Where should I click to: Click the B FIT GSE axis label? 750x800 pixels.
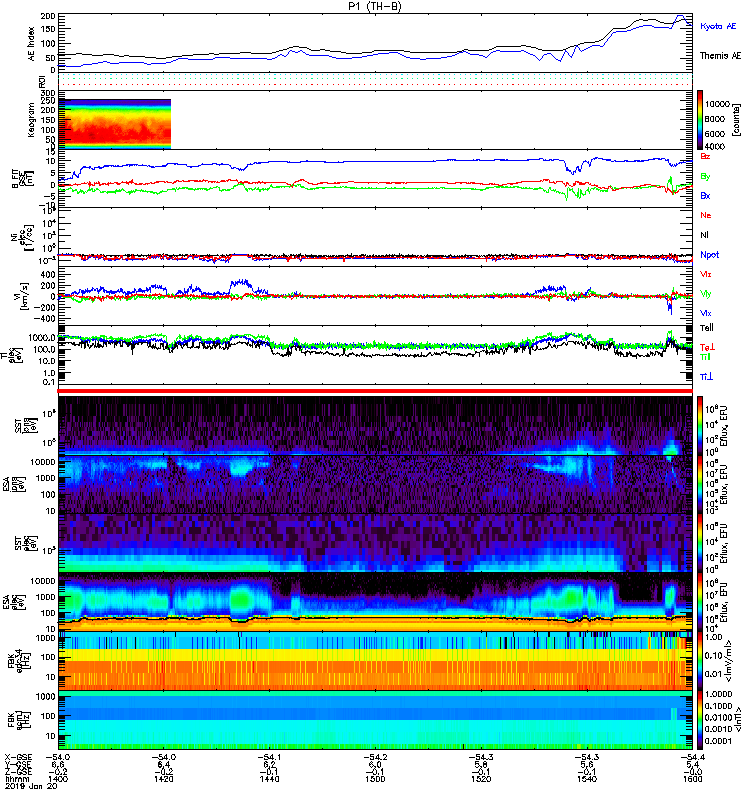pyautogui.click(x=21, y=179)
